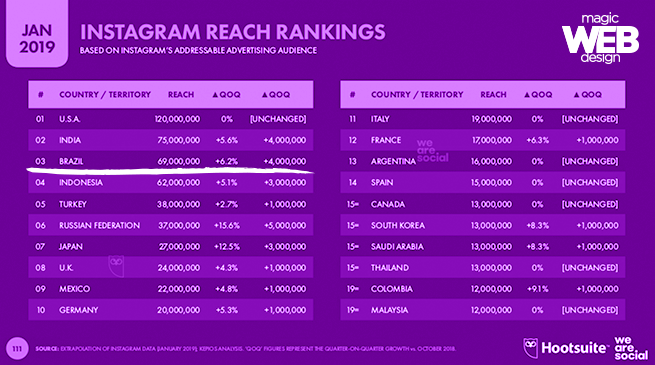Select the Brazil row with 69,000,000 reach
This screenshot has width=655, height=365.
click(x=170, y=161)
